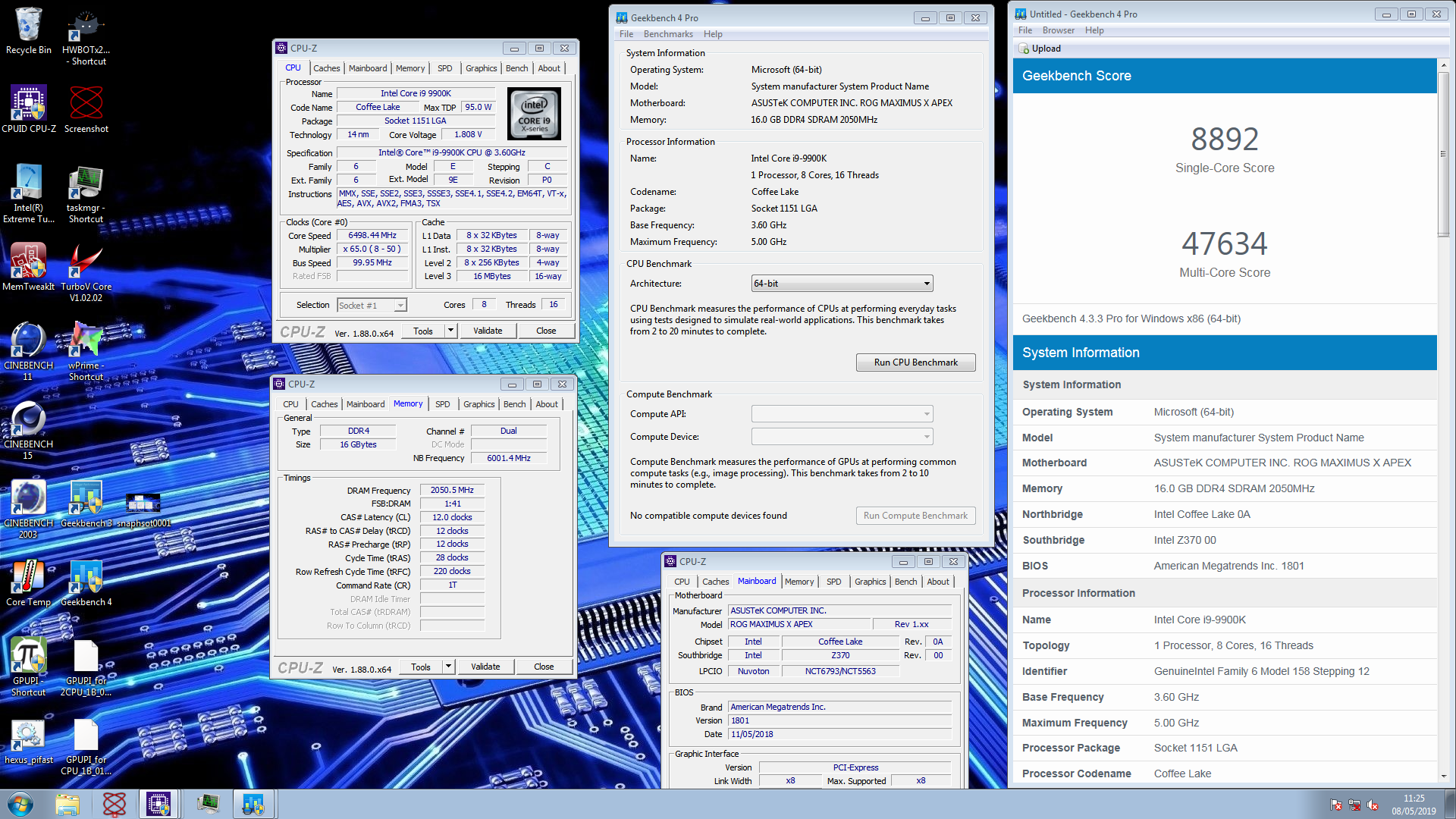This screenshot has height=819, width=1456.
Task: Open the Recycle Bin desktop icon
Action: pos(28,30)
